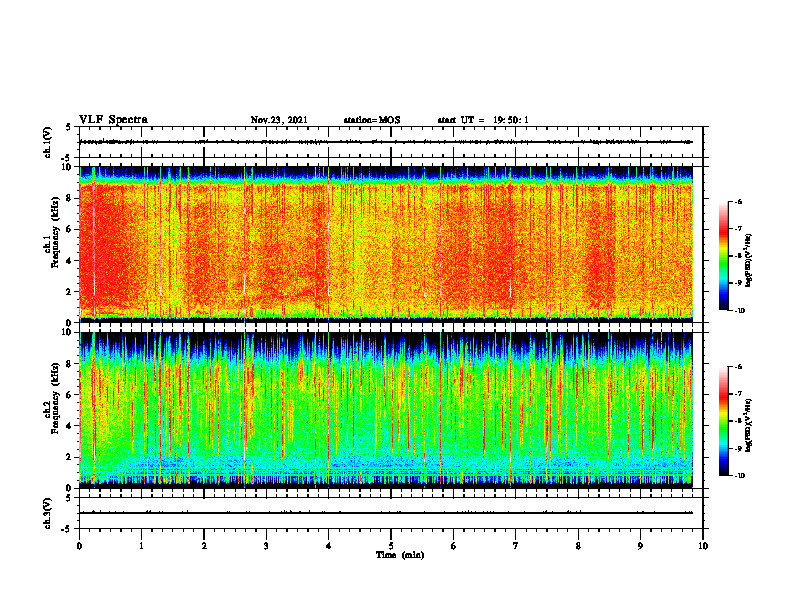Select the "start UT = 19:50: 1" text
Screen dimensions: 792x612
coord(483,120)
